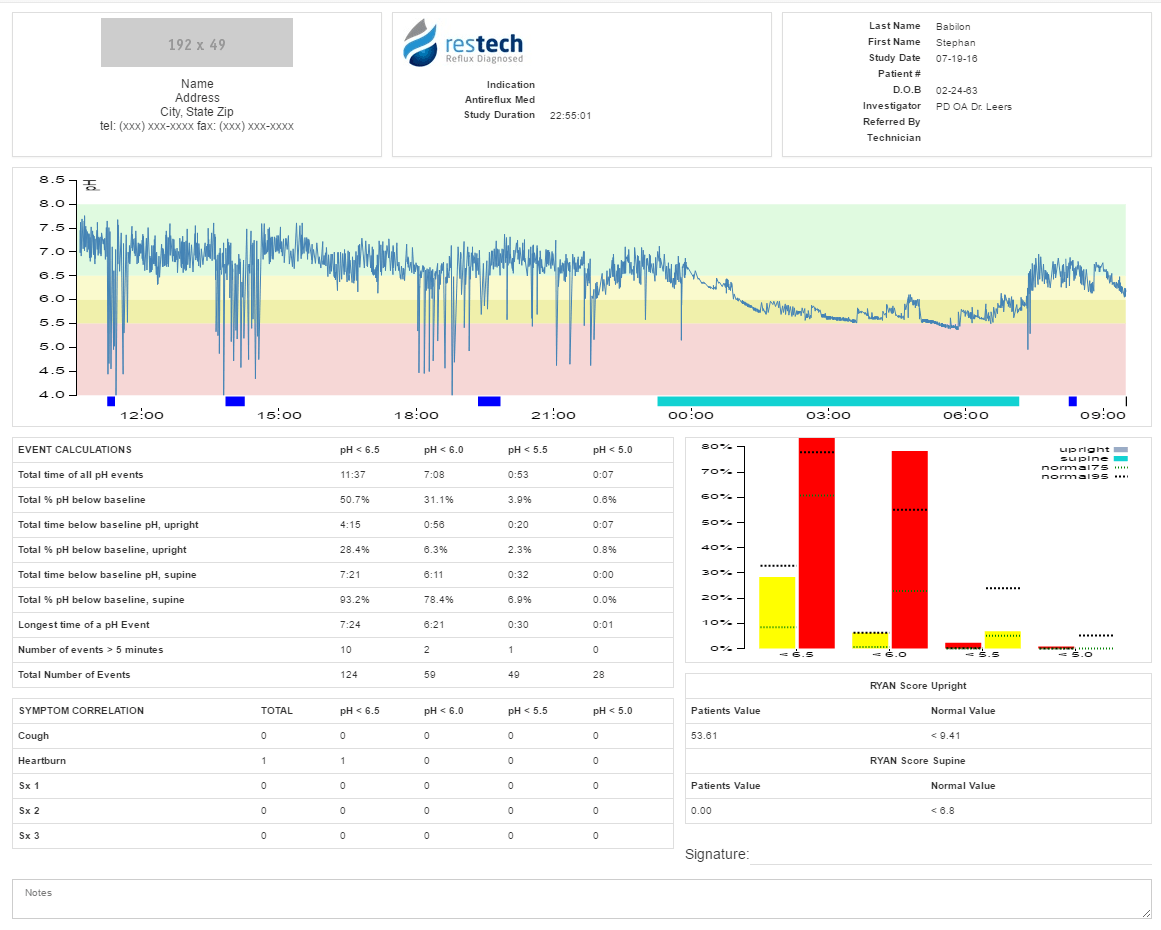
Task: Click the RYAN Score Upright value 53.61
Action: (704, 736)
